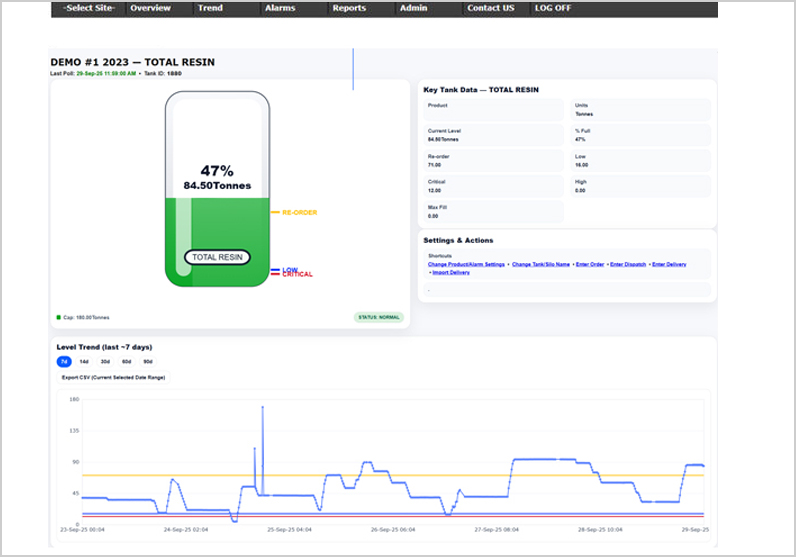Open Change Product/Alarm Settings link
This screenshot has width=796, height=557.
[466, 264]
